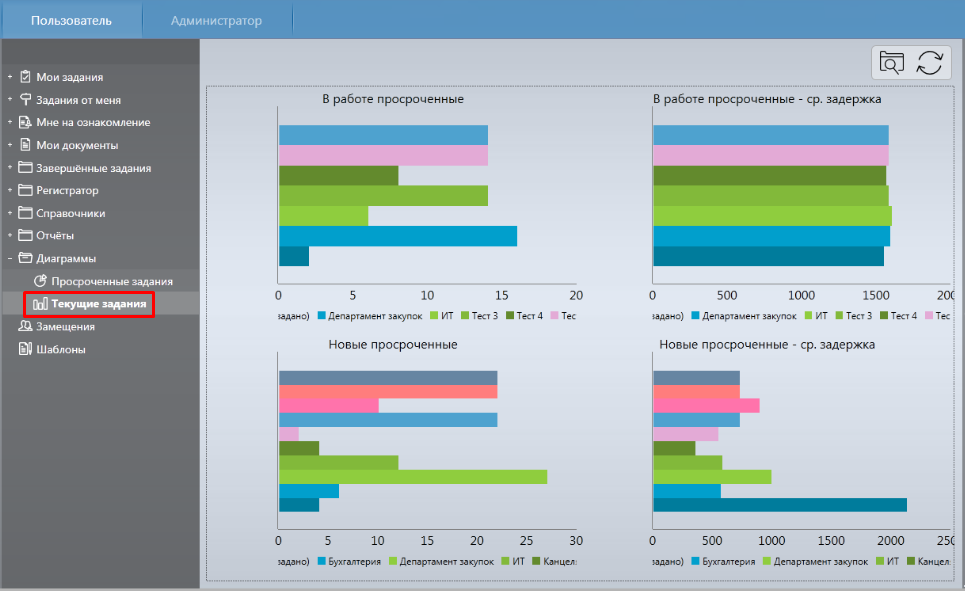This screenshot has height=591, width=965.
Task: Select the Мне на ознакомление document icon
Action: (x=26, y=122)
